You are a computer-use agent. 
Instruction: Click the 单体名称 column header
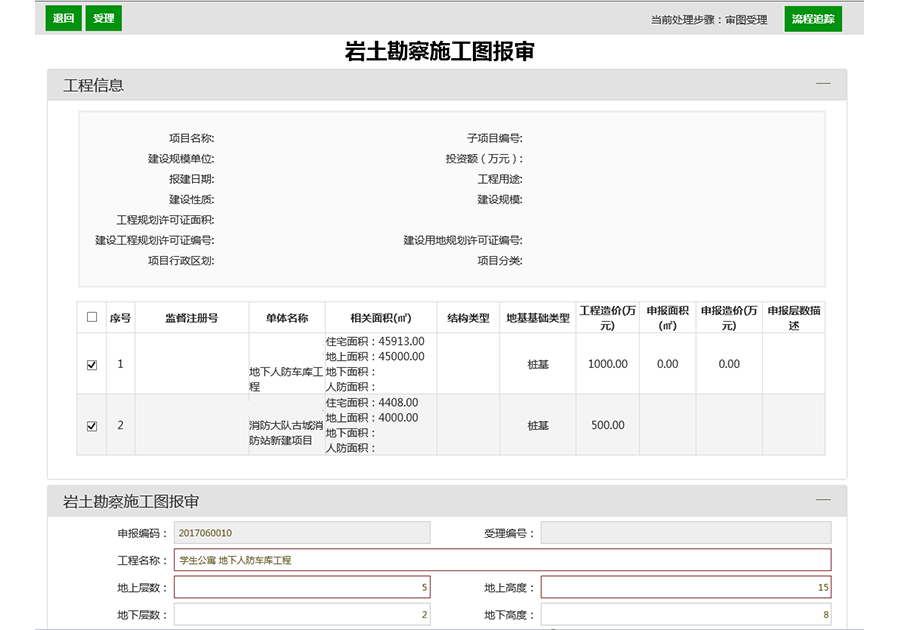[286, 318]
